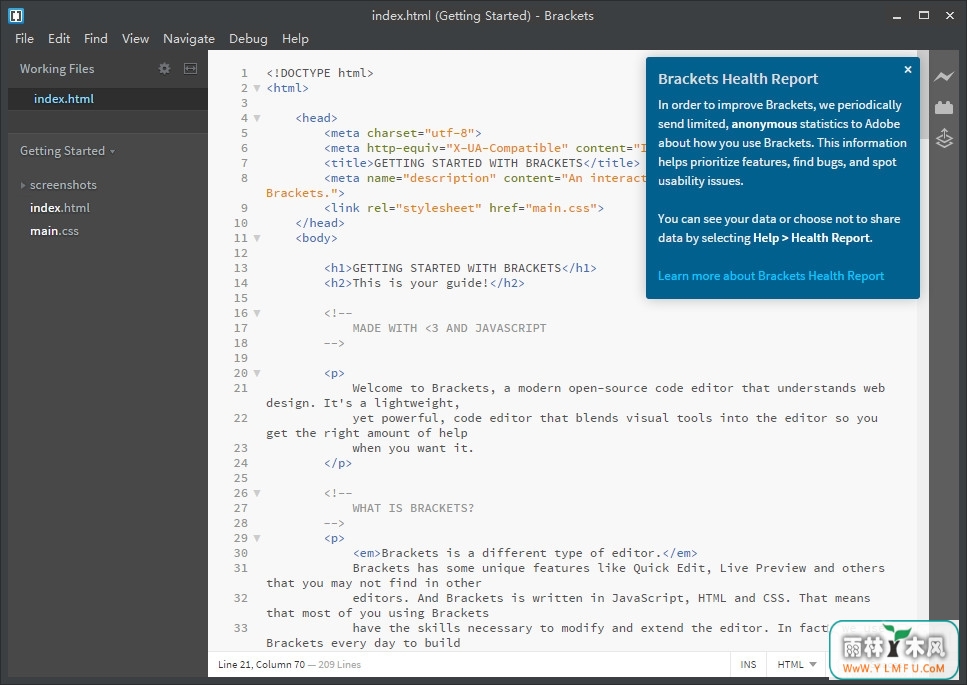Split the editor view icon
The width and height of the screenshot is (967, 685).
191,68
